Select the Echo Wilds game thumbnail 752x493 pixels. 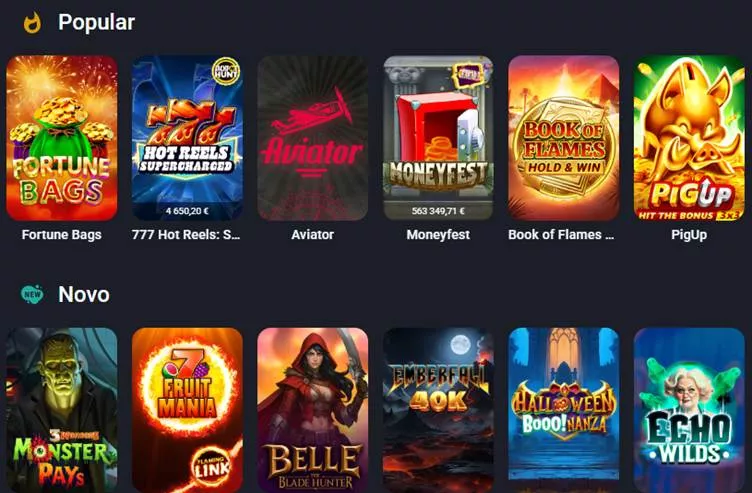(689, 411)
